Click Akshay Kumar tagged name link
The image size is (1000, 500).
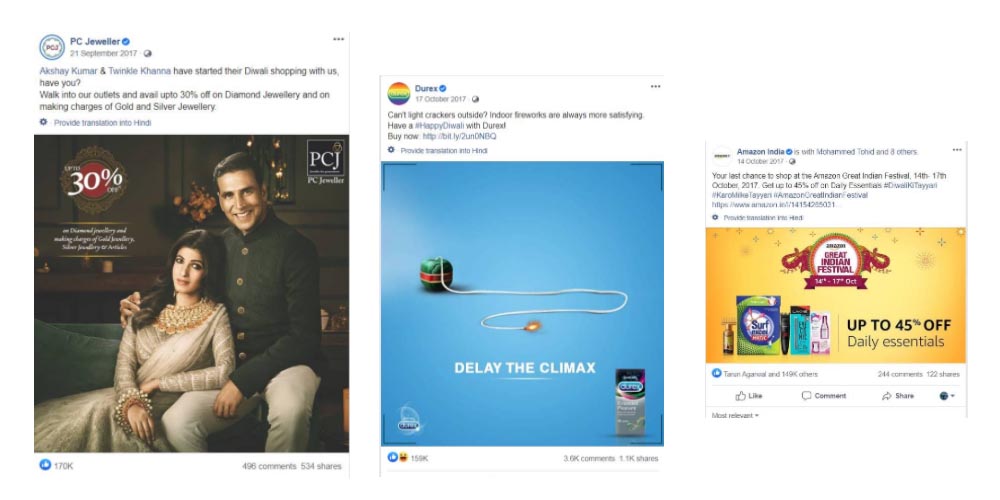pos(68,71)
